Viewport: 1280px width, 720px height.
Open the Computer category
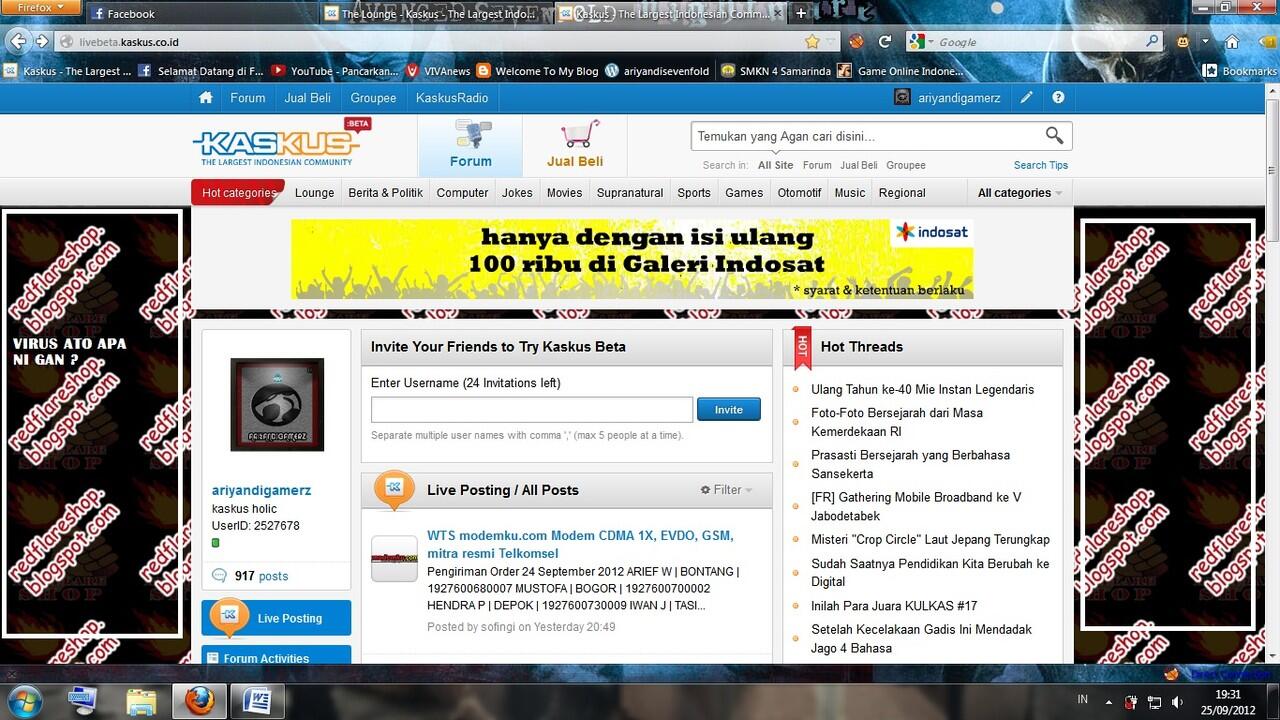click(462, 193)
